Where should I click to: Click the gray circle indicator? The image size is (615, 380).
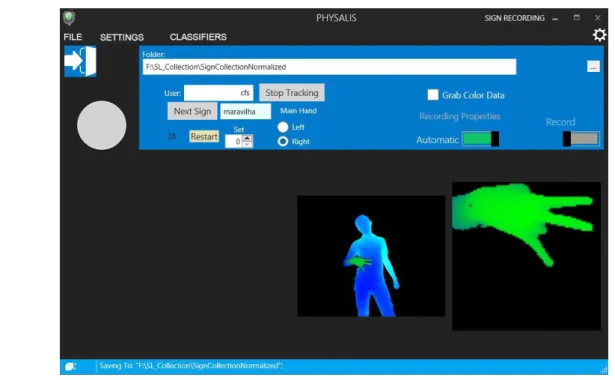pyautogui.click(x=102, y=125)
